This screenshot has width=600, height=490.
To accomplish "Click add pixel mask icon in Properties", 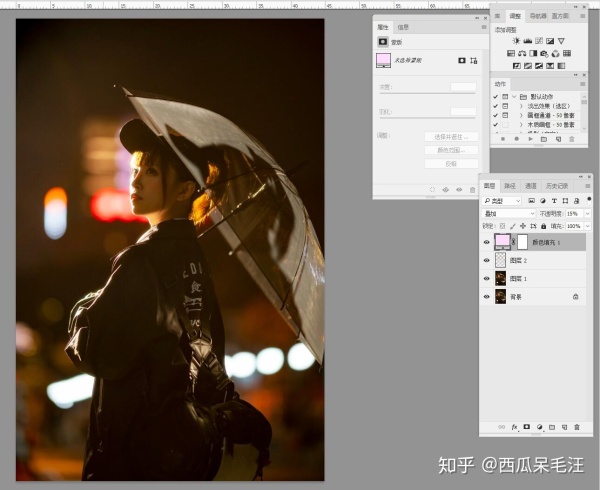I will (x=462, y=60).
